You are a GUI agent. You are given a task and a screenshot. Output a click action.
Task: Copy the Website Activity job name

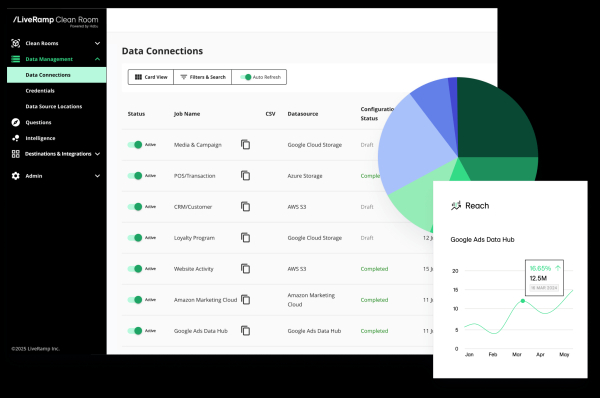[x=246, y=269]
